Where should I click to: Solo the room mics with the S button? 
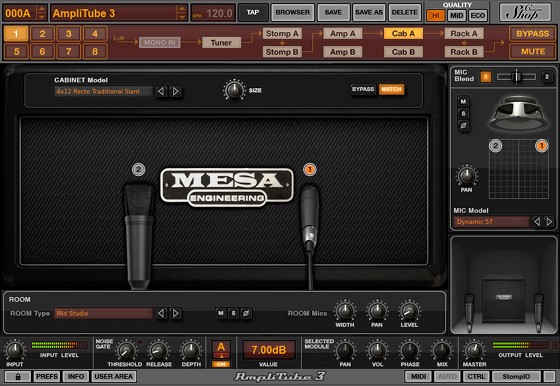tap(233, 313)
